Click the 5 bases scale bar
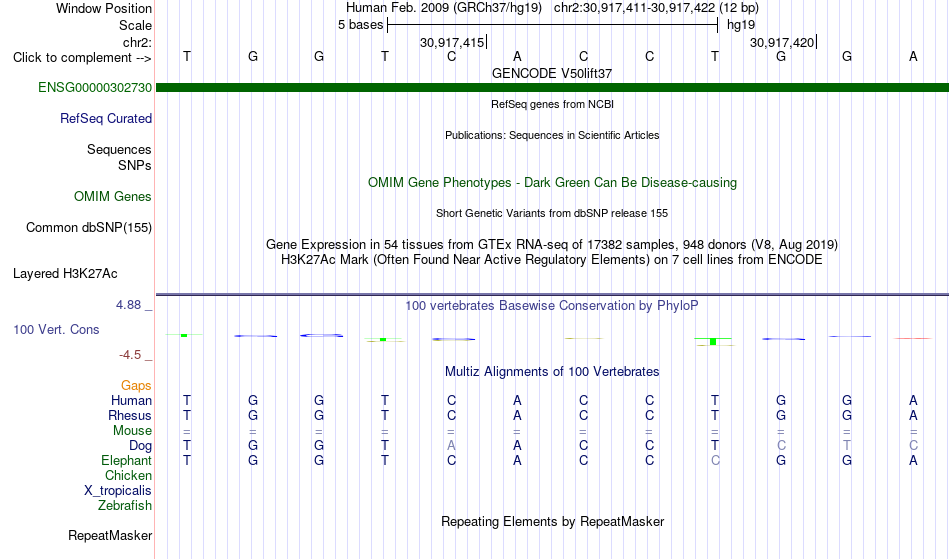 pyautogui.click(x=552, y=25)
